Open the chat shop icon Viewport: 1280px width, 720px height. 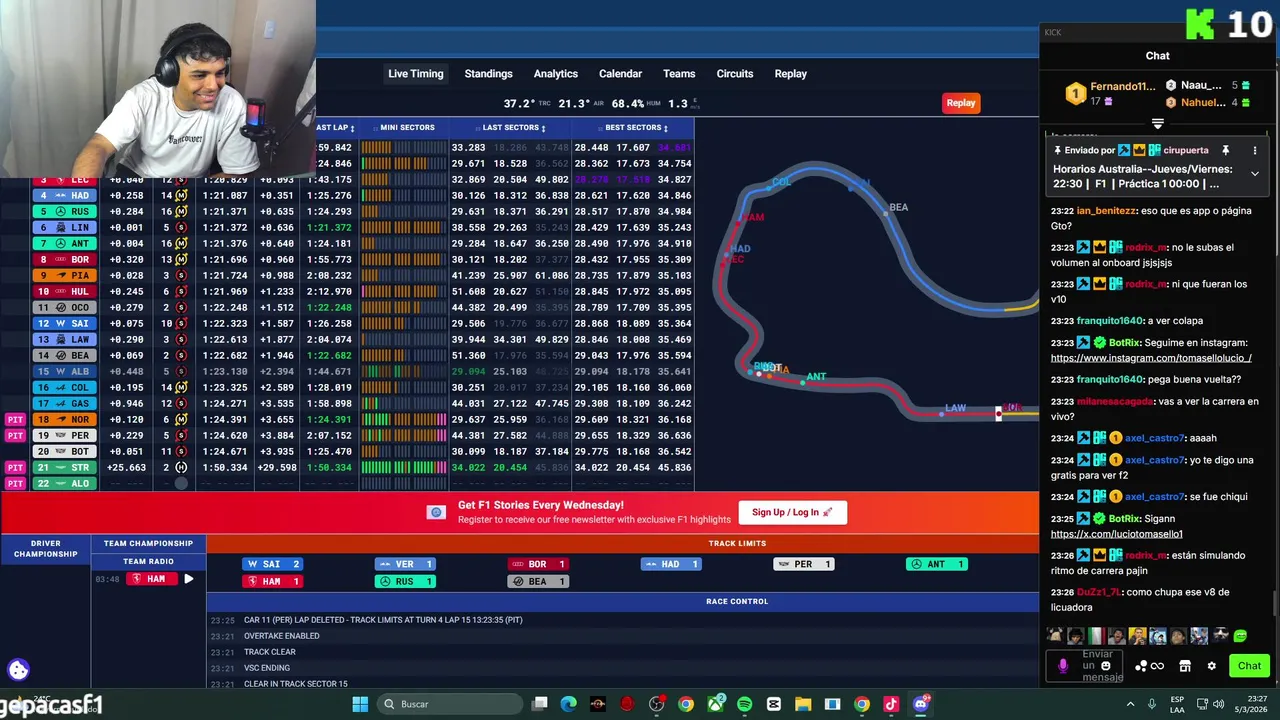1185,666
